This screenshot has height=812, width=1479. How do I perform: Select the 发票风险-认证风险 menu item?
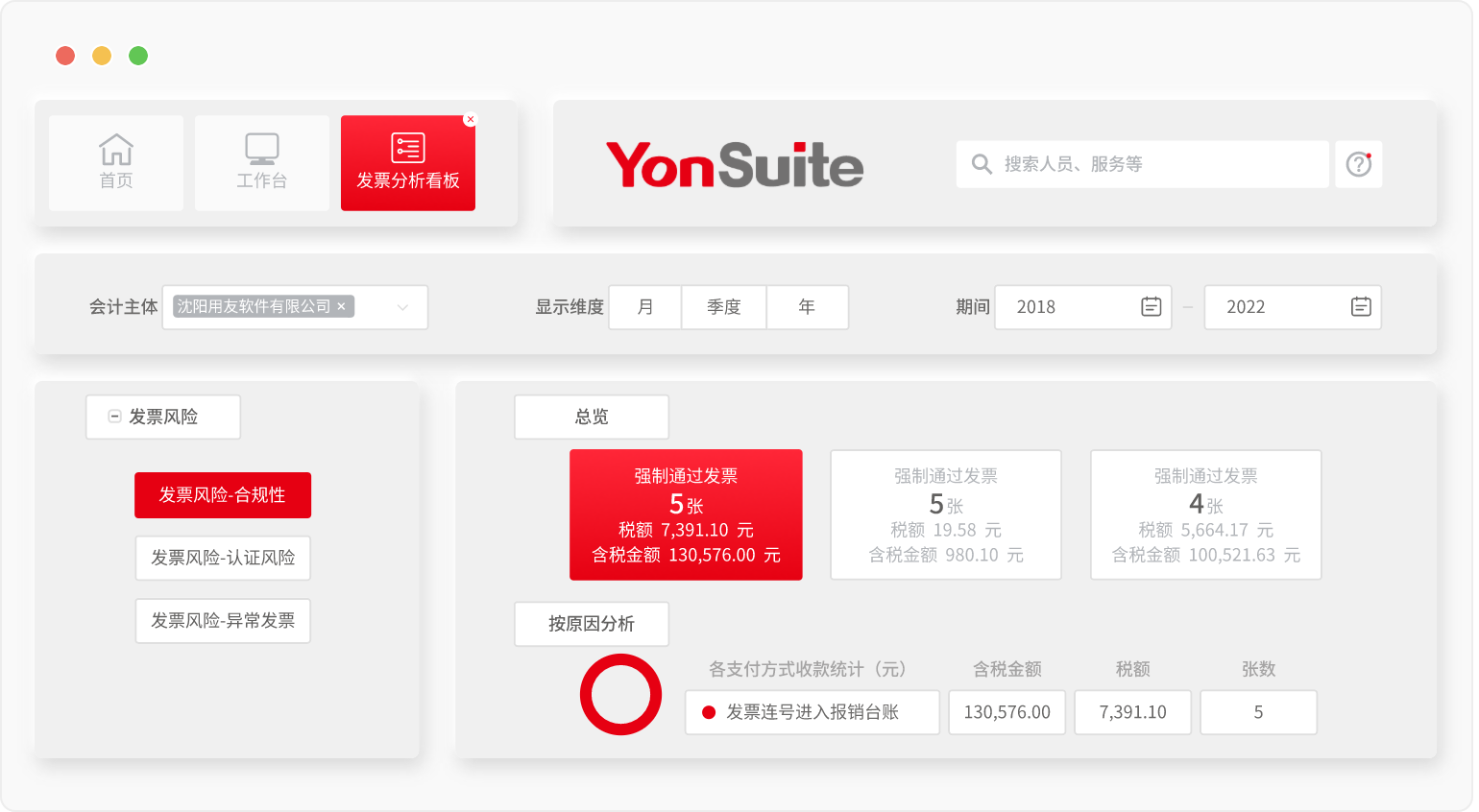(x=223, y=558)
